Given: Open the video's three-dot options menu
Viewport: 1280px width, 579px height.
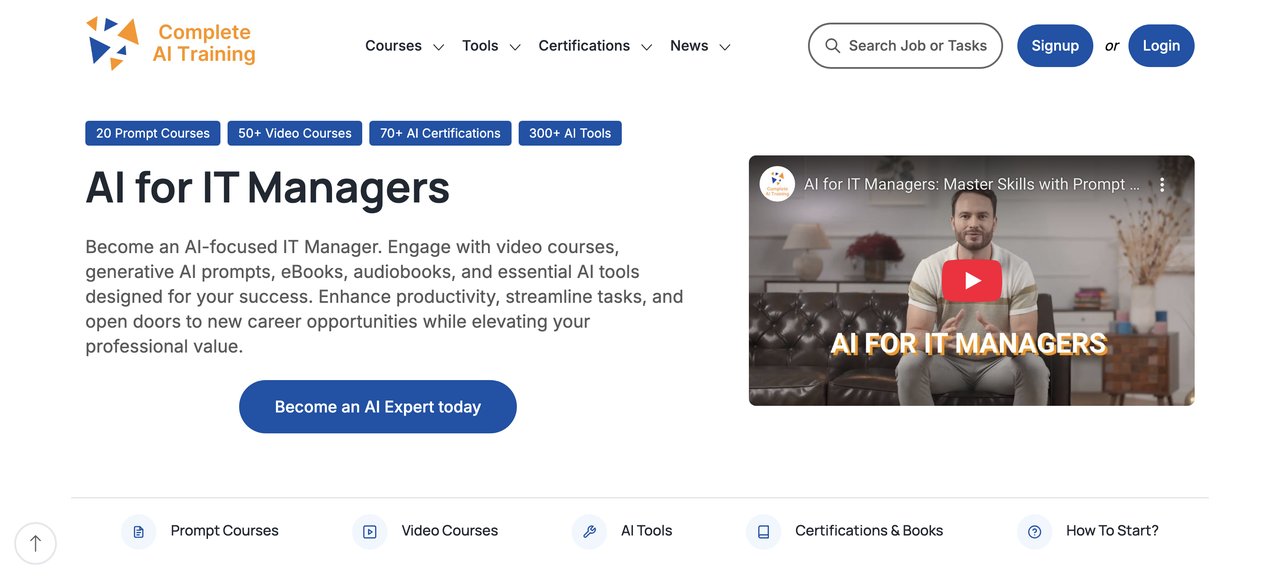Looking at the screenshot, I should [x=1162, y=184].
